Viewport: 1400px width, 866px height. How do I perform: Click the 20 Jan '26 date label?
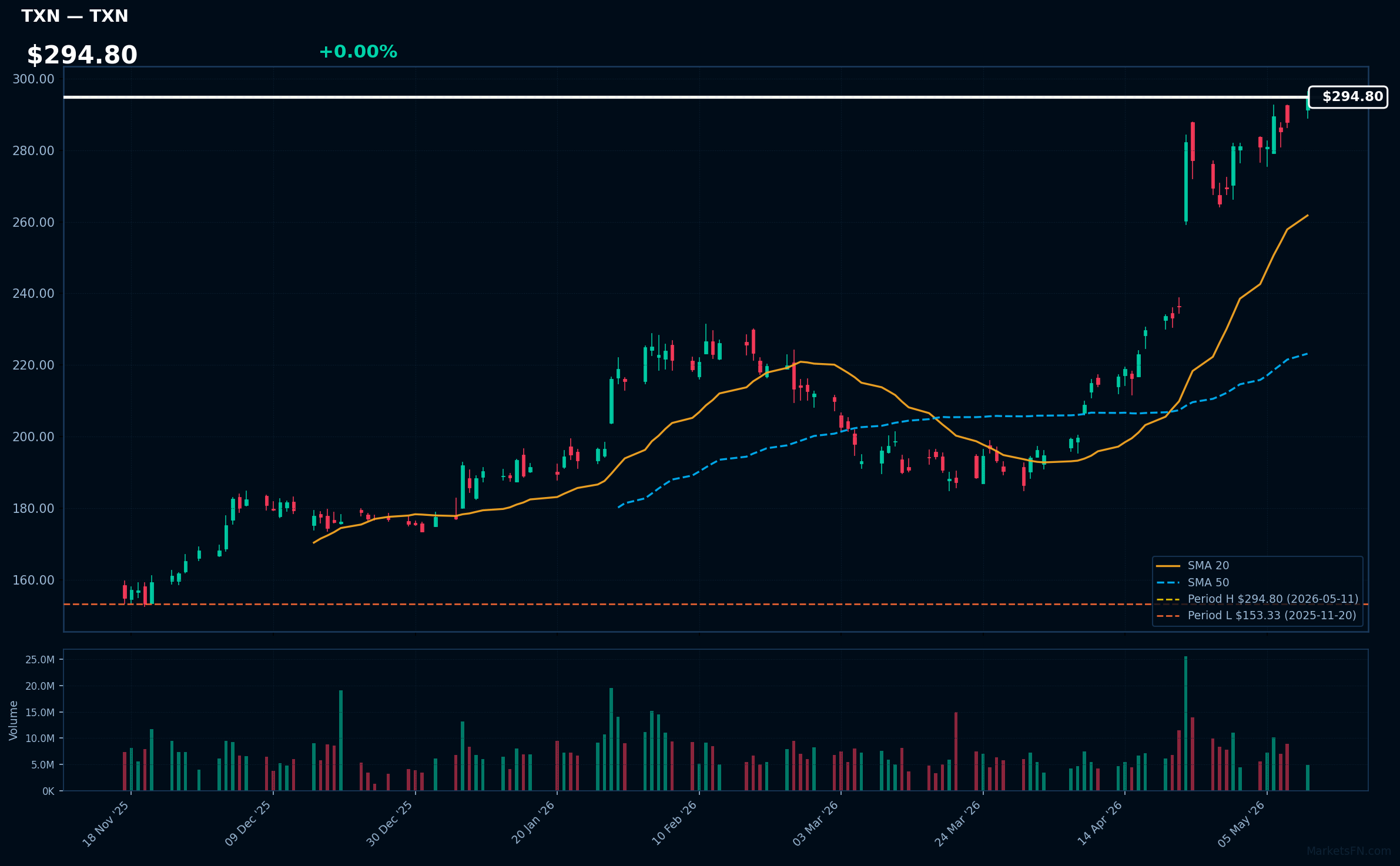tap(532, 823)
